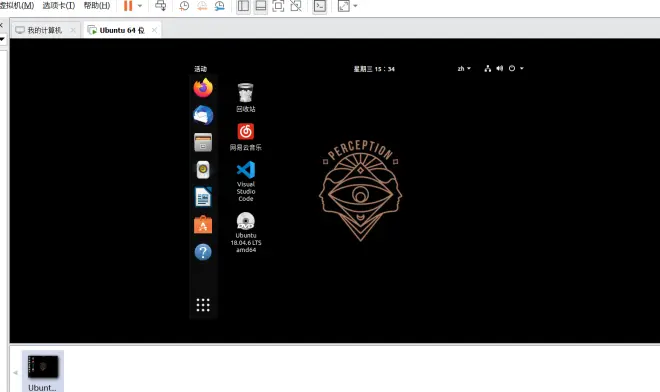660x392 pixels.
Task: Select the 网易云音乐 desktop icon
Action: (246, 137)
